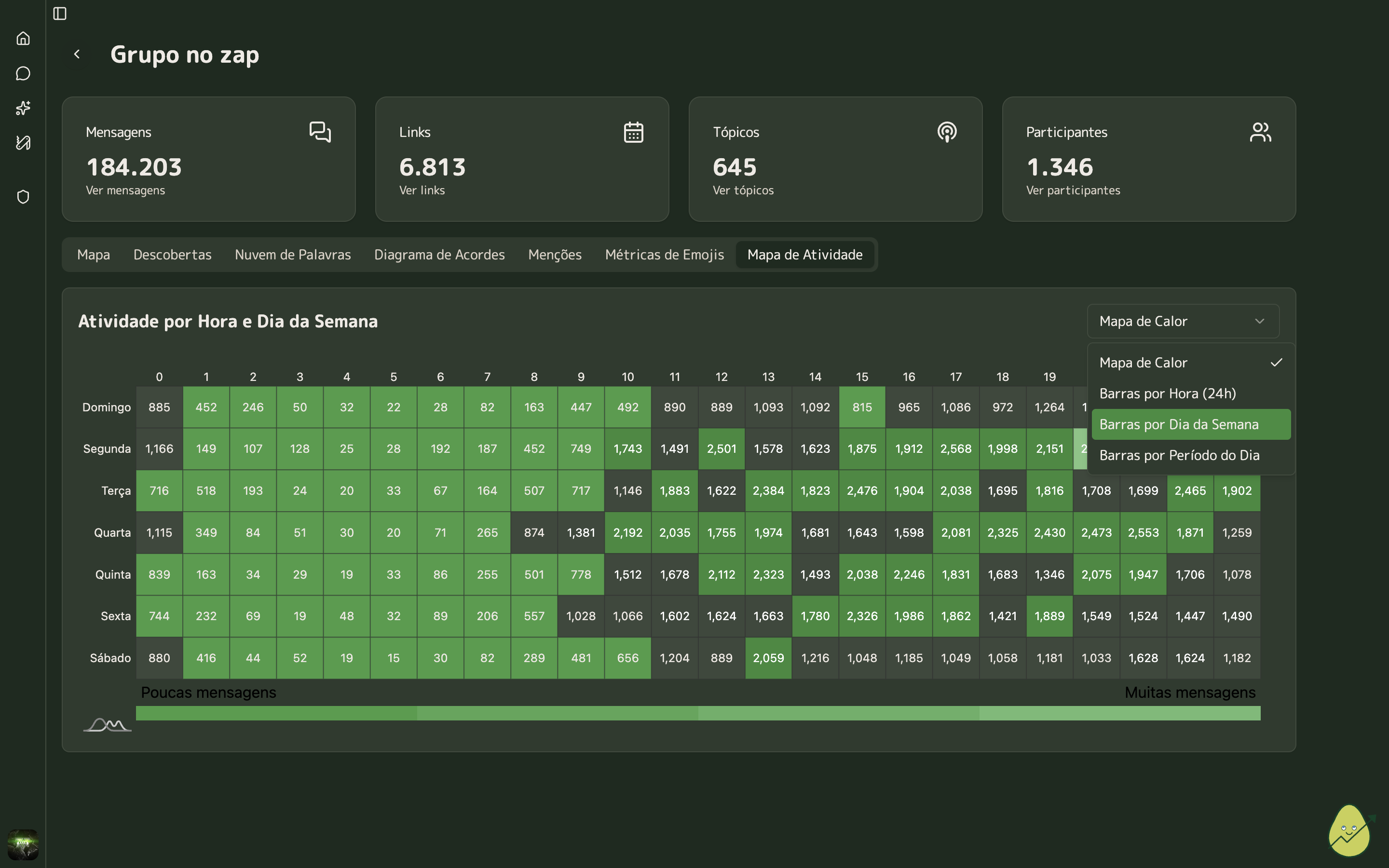Choose Barras por Hora (24h) option
Screen dimensions: 1389x868
(1168, 394)
